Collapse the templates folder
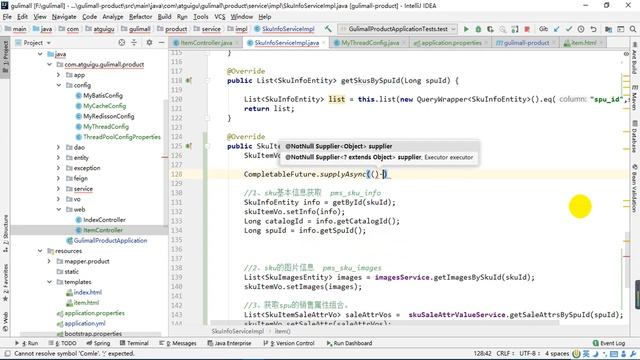Image resolution: width=640 pixels, height=360 pixels. click(x=49, y=282)
